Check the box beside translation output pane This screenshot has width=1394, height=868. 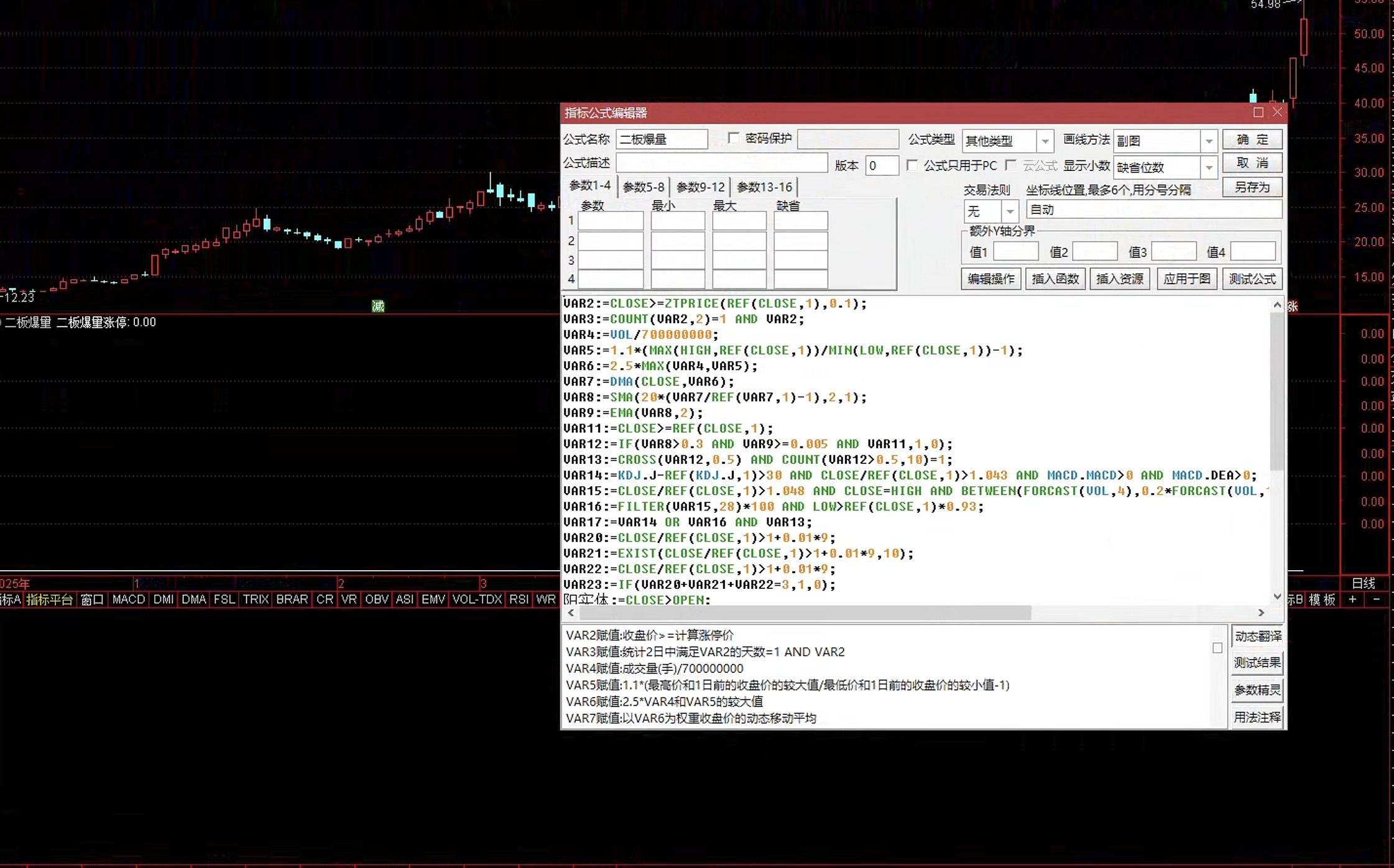tap(1217, 648)
